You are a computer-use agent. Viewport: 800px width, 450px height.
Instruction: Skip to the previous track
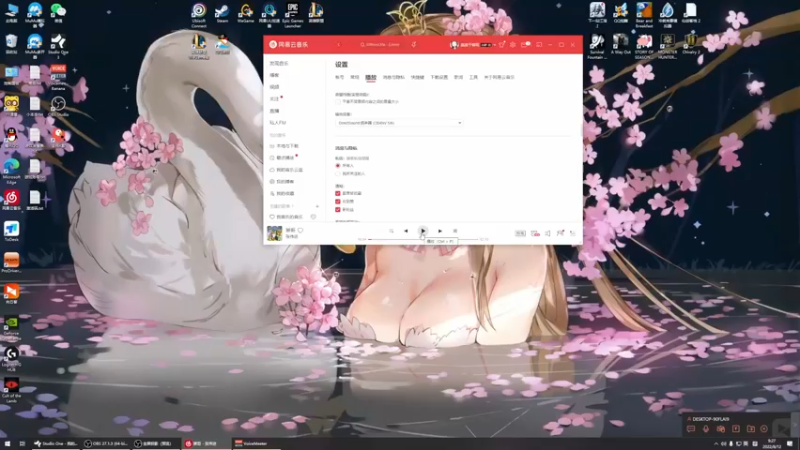[x=406, y=231]
